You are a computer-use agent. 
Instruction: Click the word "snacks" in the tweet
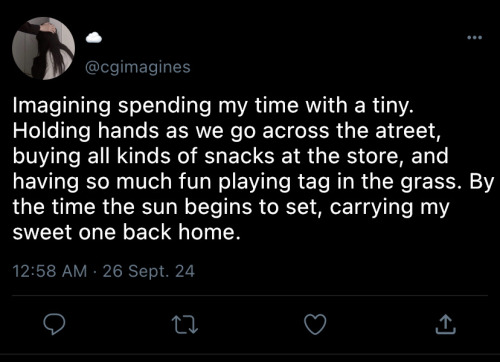(239, 156)
